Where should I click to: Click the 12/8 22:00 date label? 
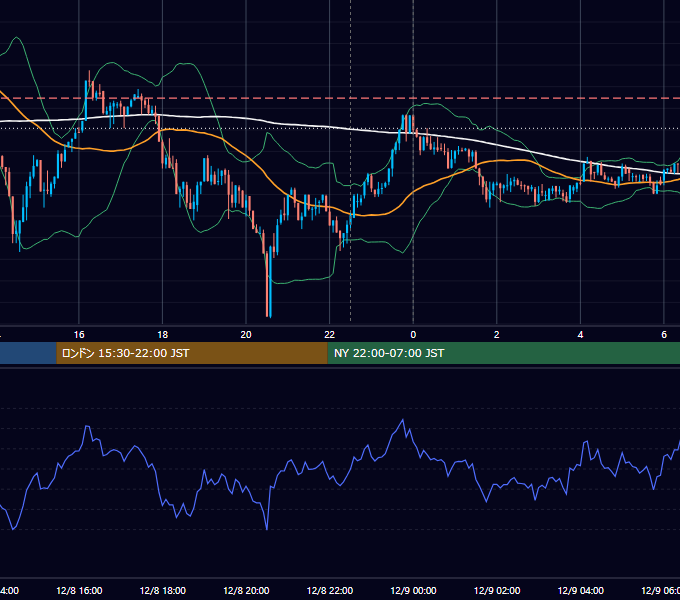pos(330,590)
